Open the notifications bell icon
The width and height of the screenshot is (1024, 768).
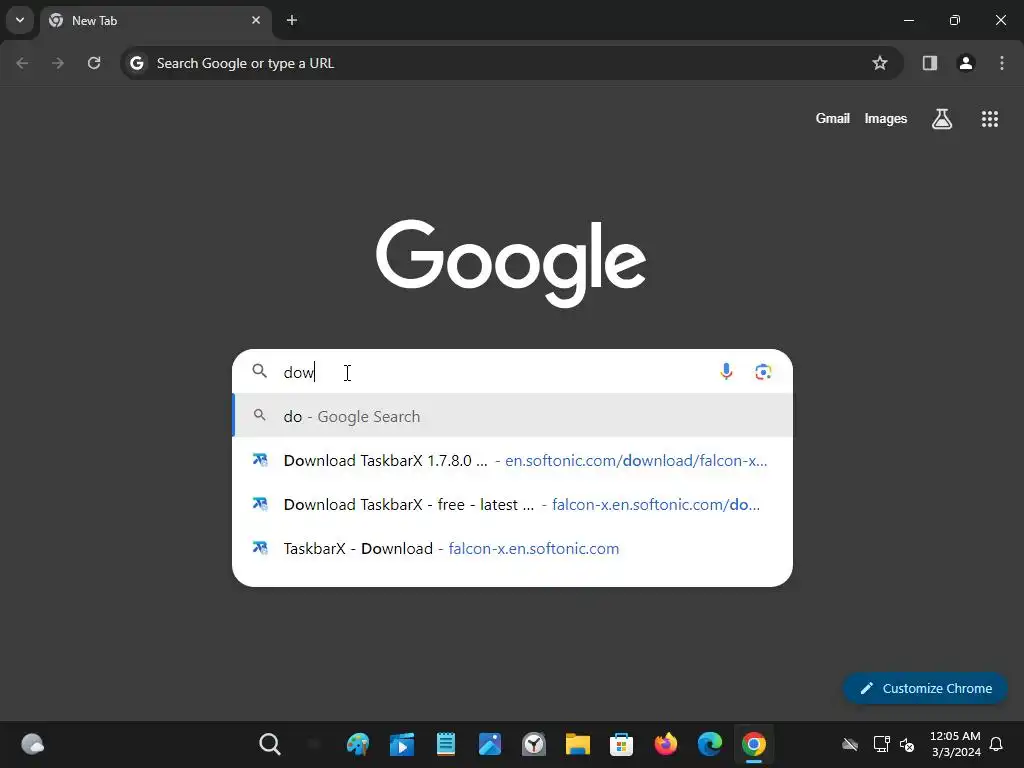coord(997,744)
